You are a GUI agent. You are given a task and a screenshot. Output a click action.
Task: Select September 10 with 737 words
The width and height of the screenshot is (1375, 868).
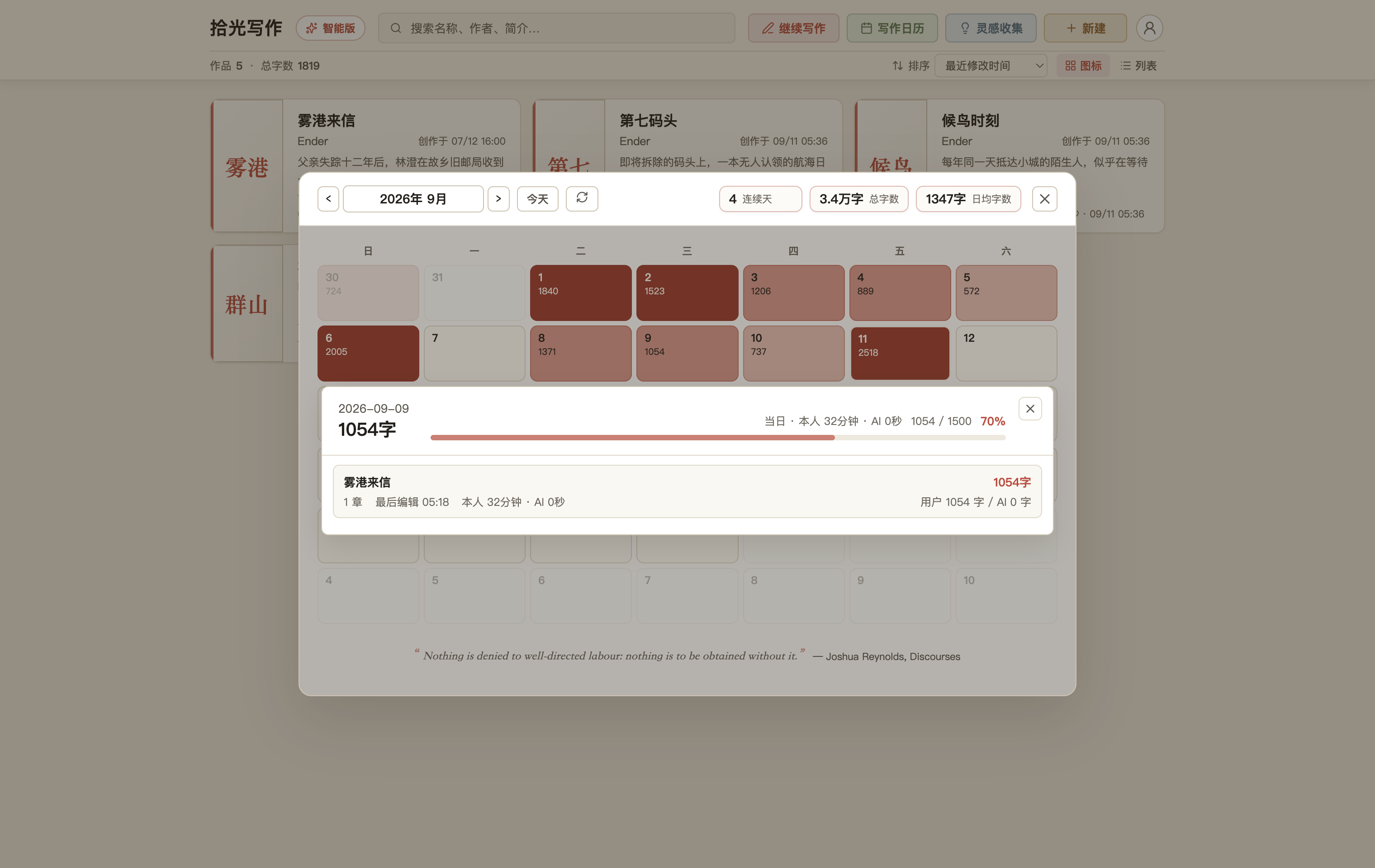coord(794,353)
